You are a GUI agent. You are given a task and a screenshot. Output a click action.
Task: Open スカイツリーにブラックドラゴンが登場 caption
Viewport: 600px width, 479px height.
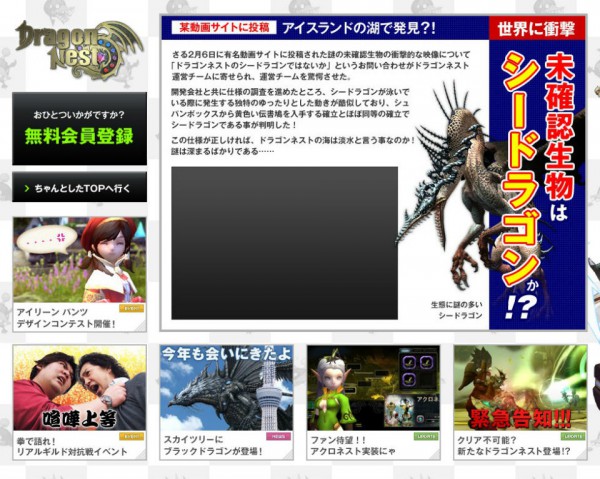click(213, 446)
